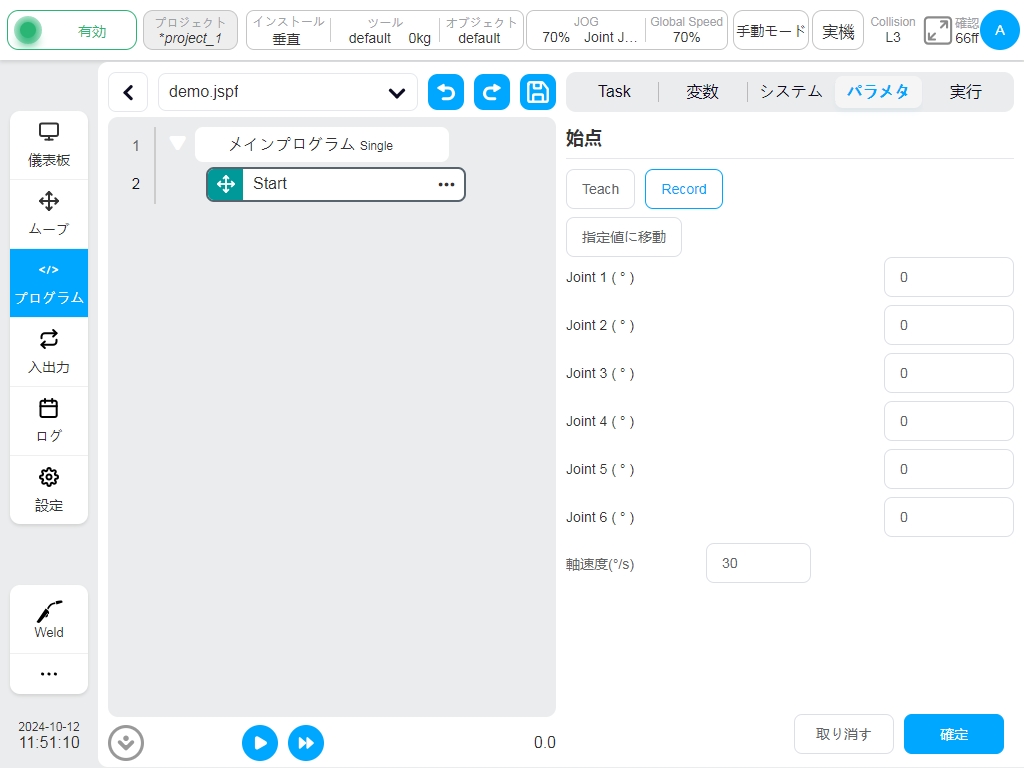The image size is (1024, 768).
Task: Focus the Joint 1 angle field
Action: click(x=948, y=277)
